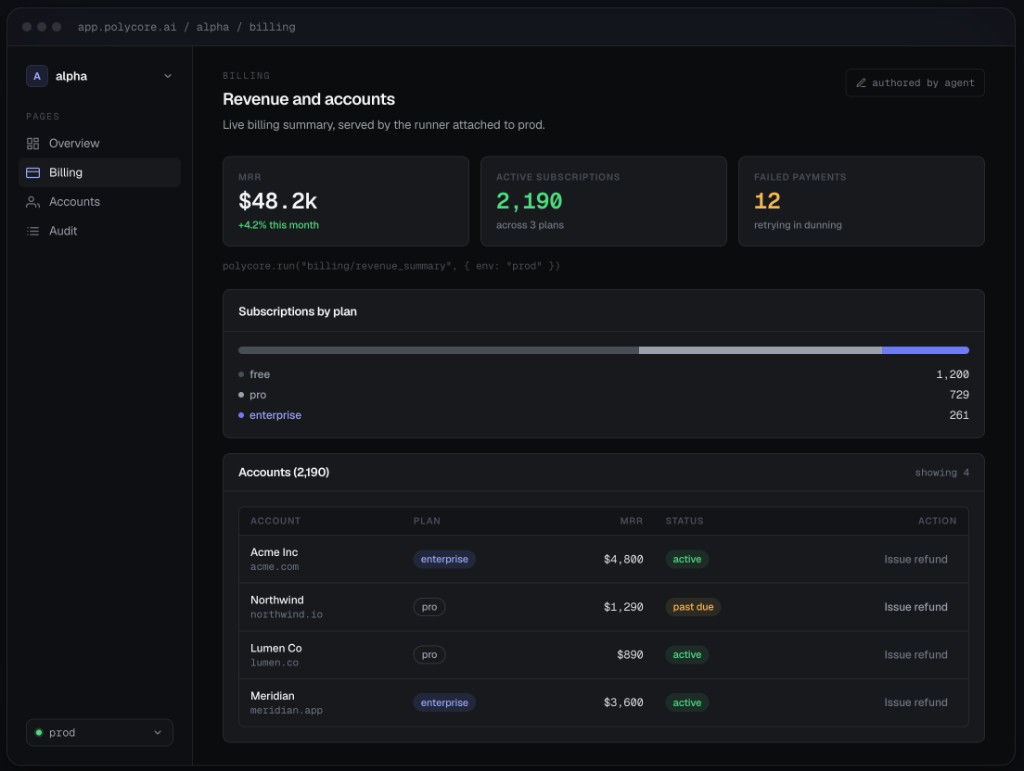This screenshot has height=771, width=1024.
Task: Click the Billing credit card icon
Action: (x=33, y=172)
